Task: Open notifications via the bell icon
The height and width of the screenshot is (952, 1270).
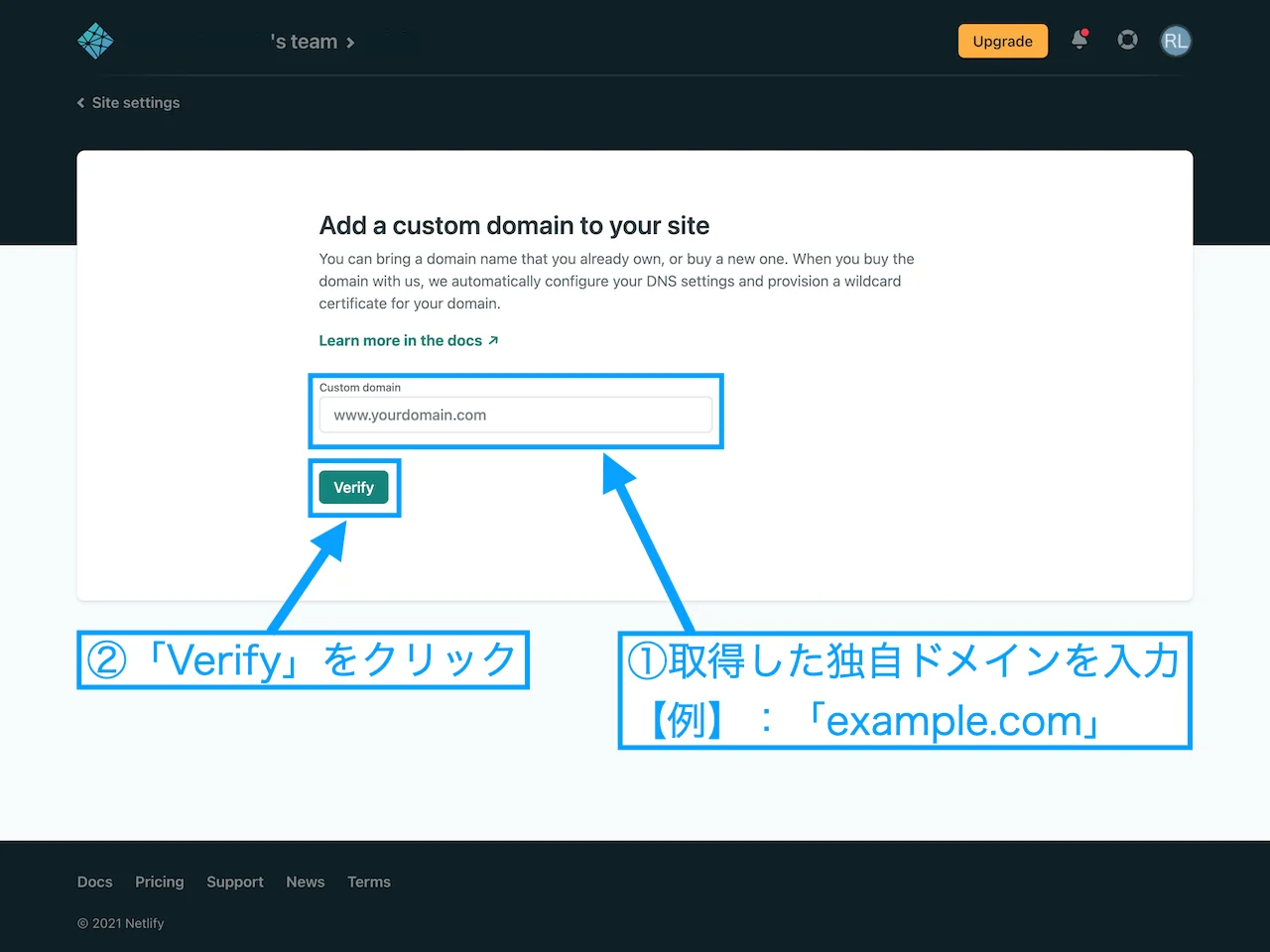Action: tap(1079, 41)
